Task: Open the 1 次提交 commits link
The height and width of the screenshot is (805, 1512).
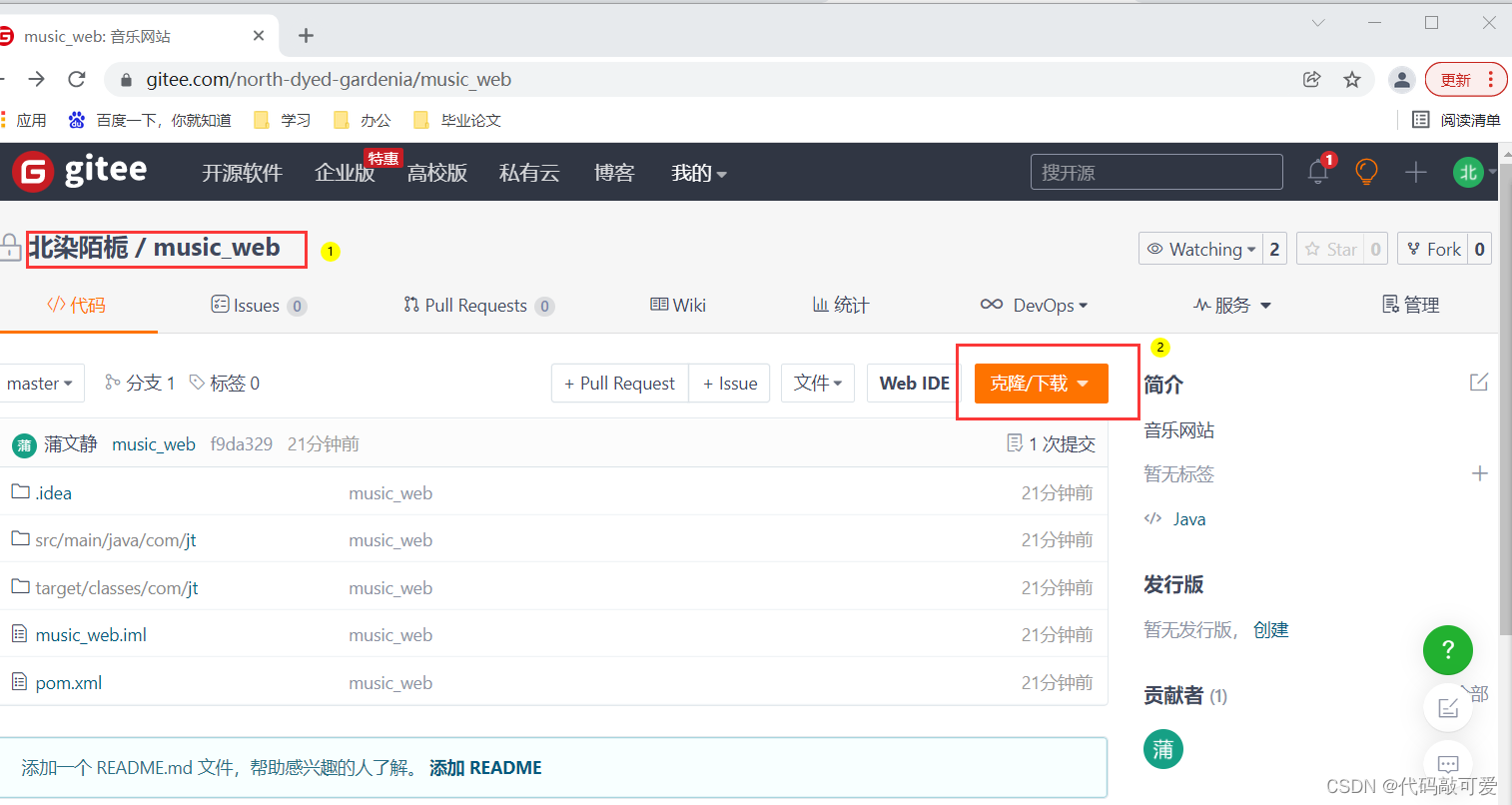Action: click(x=1052, y=444)
